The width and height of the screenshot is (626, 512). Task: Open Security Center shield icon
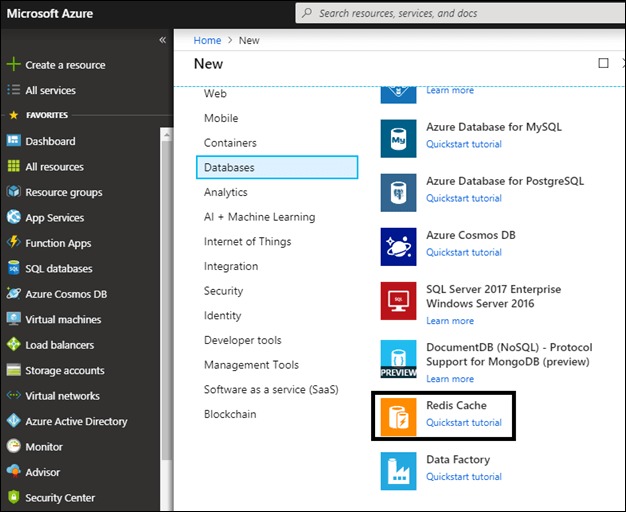[14, 497]
